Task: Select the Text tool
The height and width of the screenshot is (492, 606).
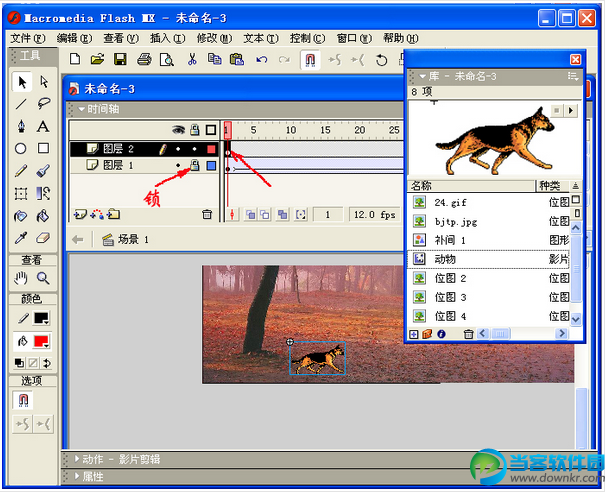Action: tap(43, 126)
